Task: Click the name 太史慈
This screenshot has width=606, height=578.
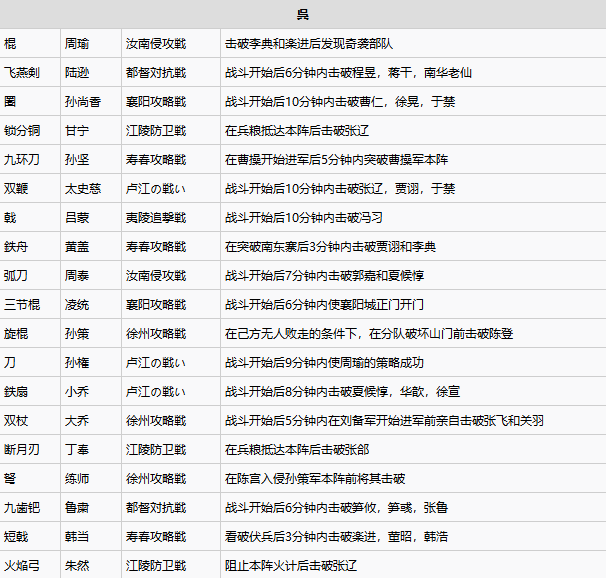Action: coord(83,189)
